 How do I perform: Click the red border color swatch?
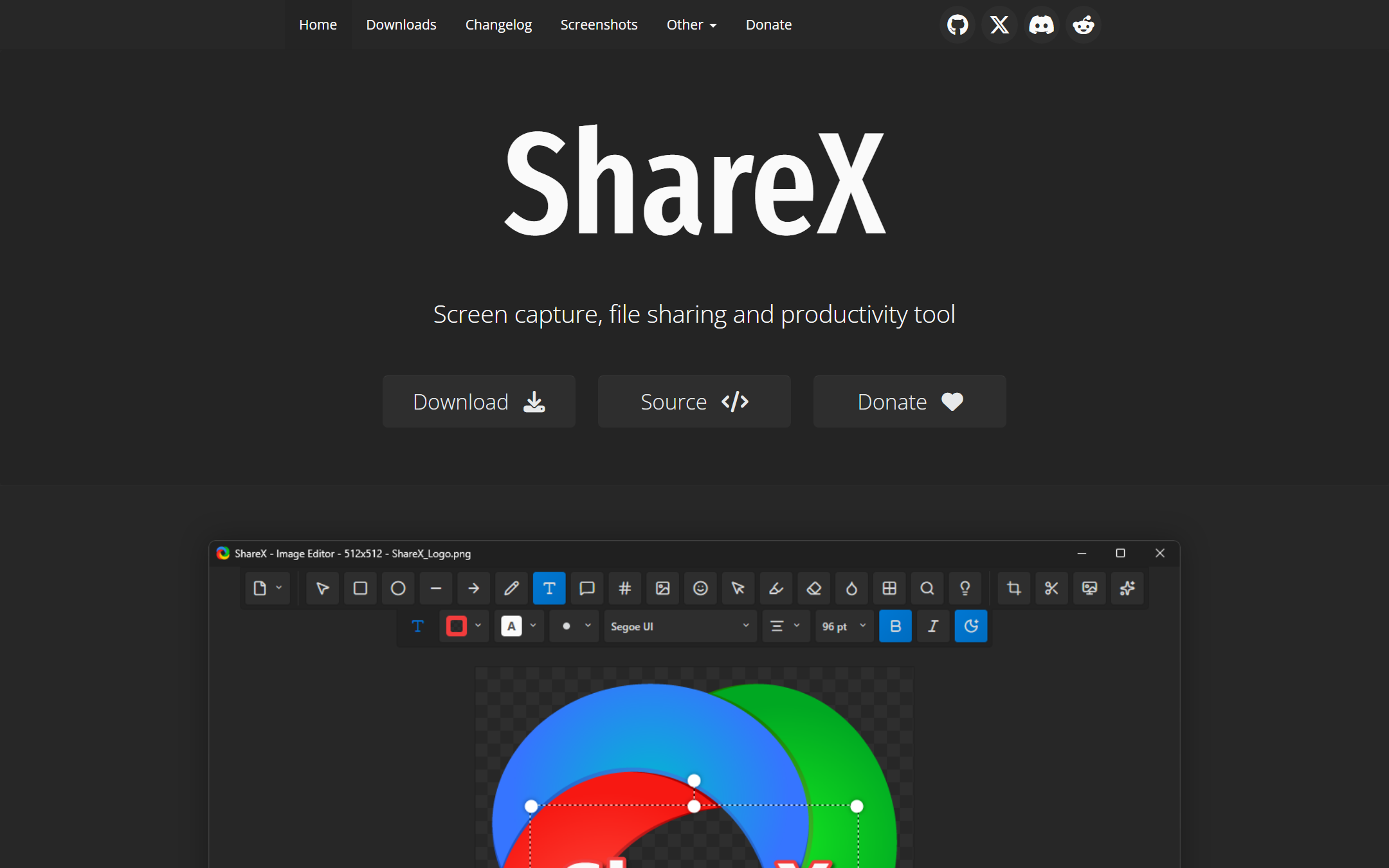pyautogui.click(x=457, y=626)
